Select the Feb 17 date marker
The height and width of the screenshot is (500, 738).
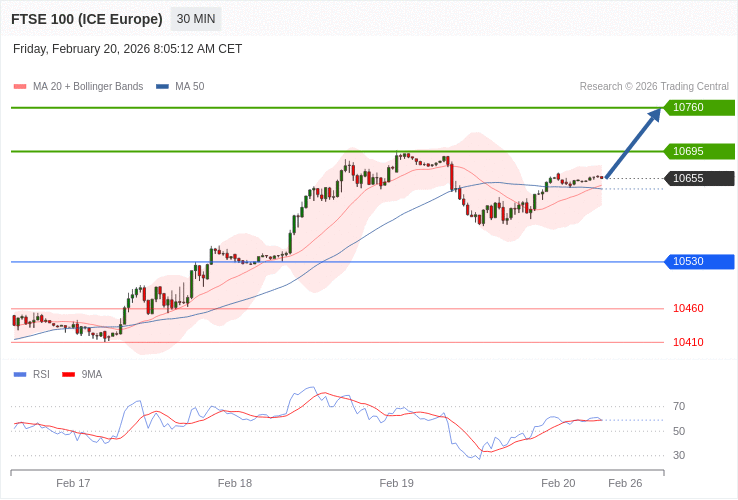tap(73, 484)
